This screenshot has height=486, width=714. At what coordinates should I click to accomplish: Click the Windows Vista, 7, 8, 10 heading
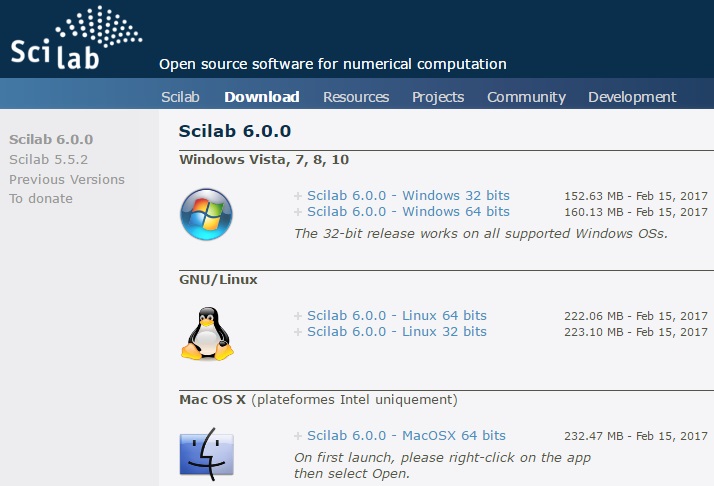point(264,160)
